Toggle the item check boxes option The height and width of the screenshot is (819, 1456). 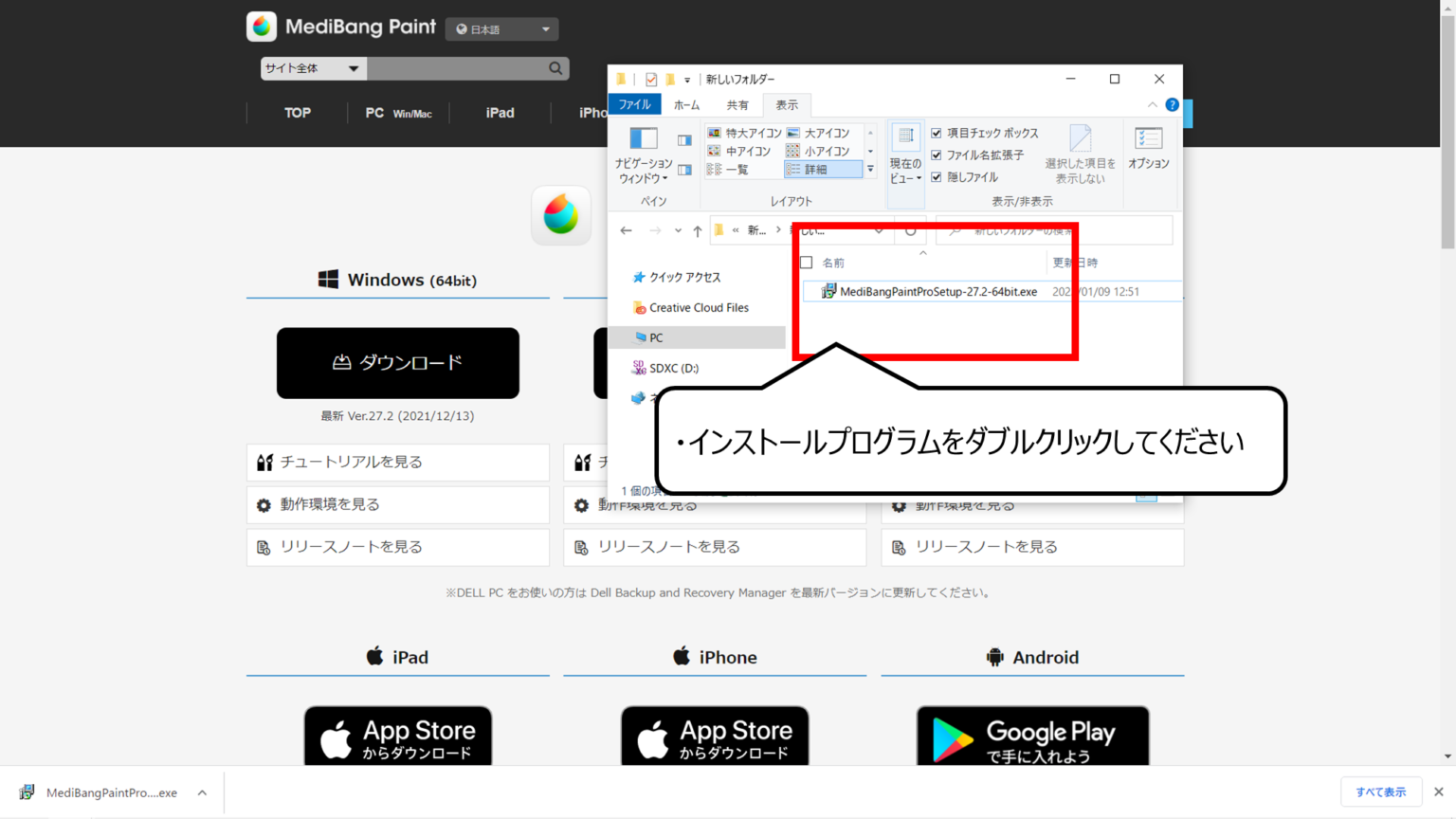click(937, 134)
